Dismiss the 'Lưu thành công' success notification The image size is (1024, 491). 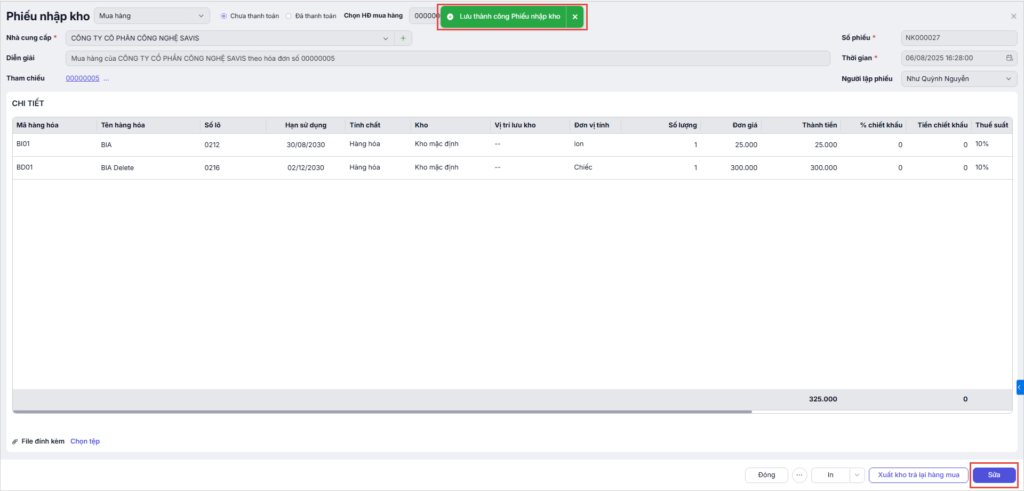pyautogui.click(x=575, y=17)
